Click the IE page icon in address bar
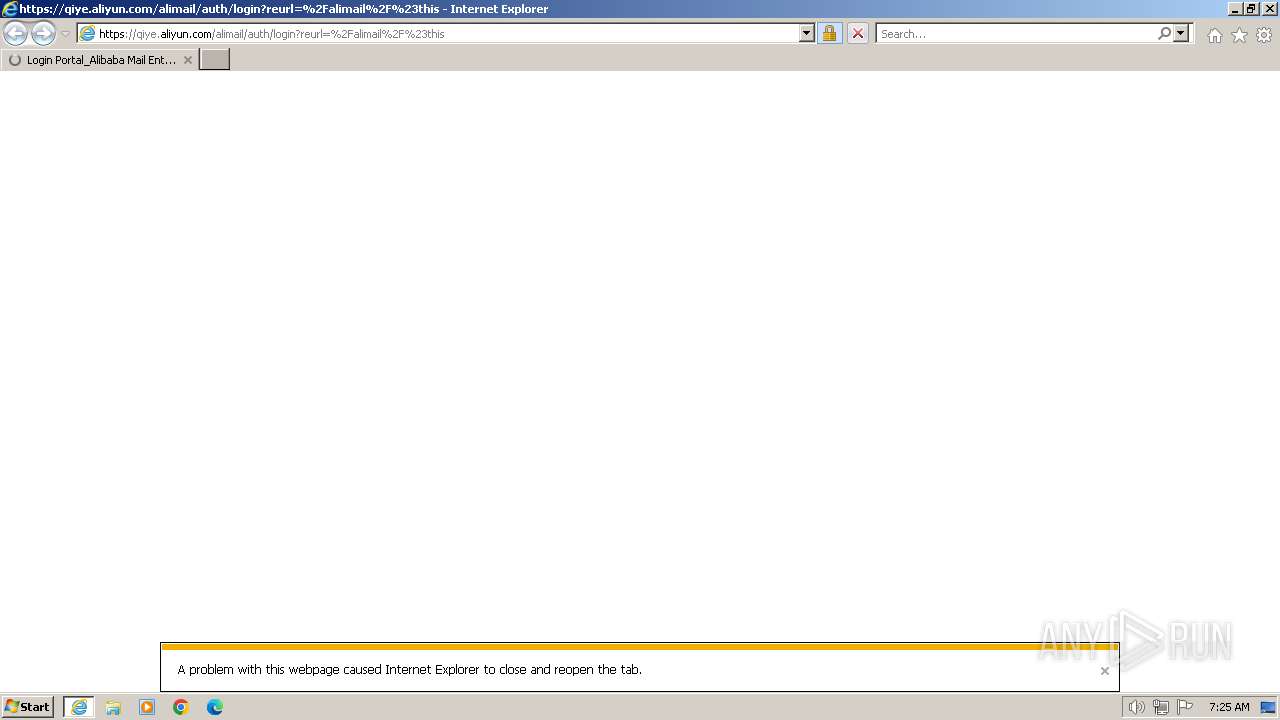 pos(87,34)
